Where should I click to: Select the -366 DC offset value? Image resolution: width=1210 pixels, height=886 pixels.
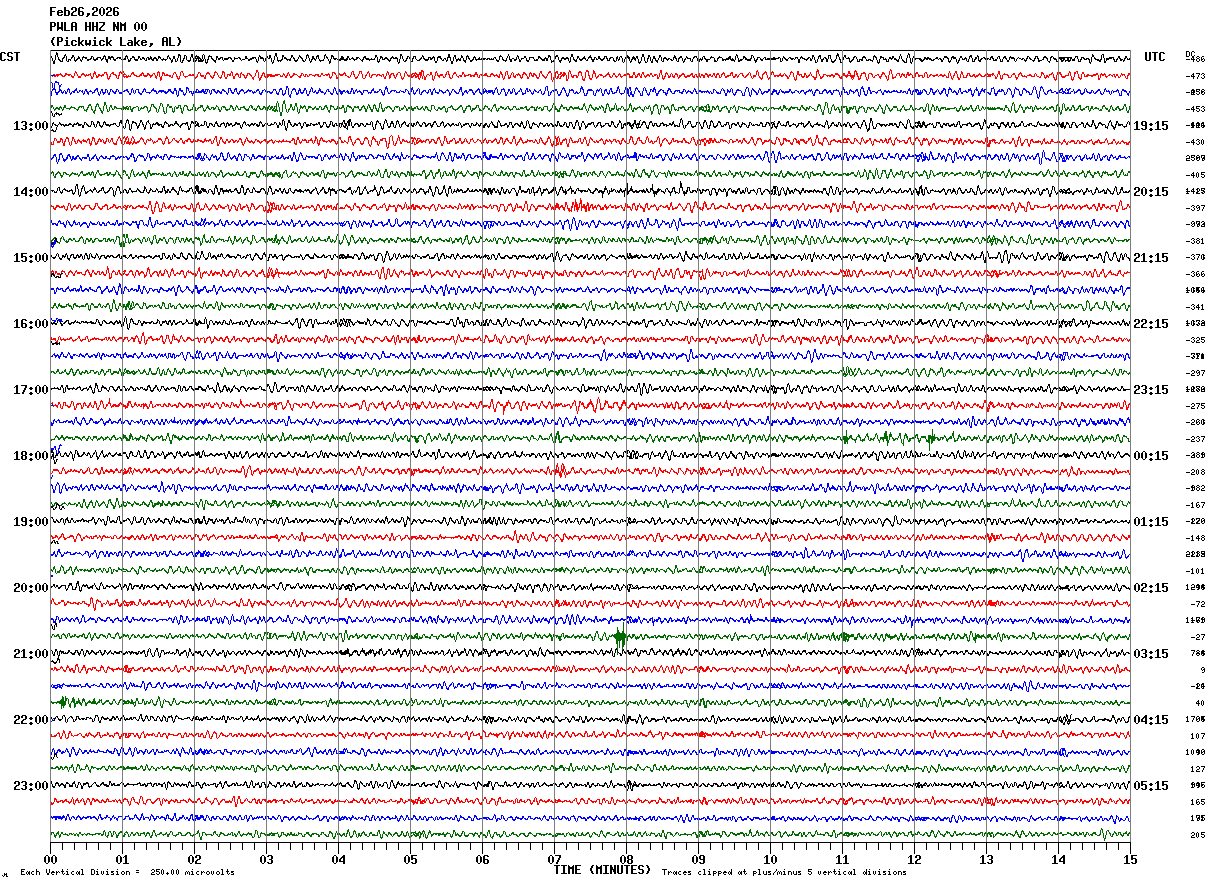[1195, 274]
